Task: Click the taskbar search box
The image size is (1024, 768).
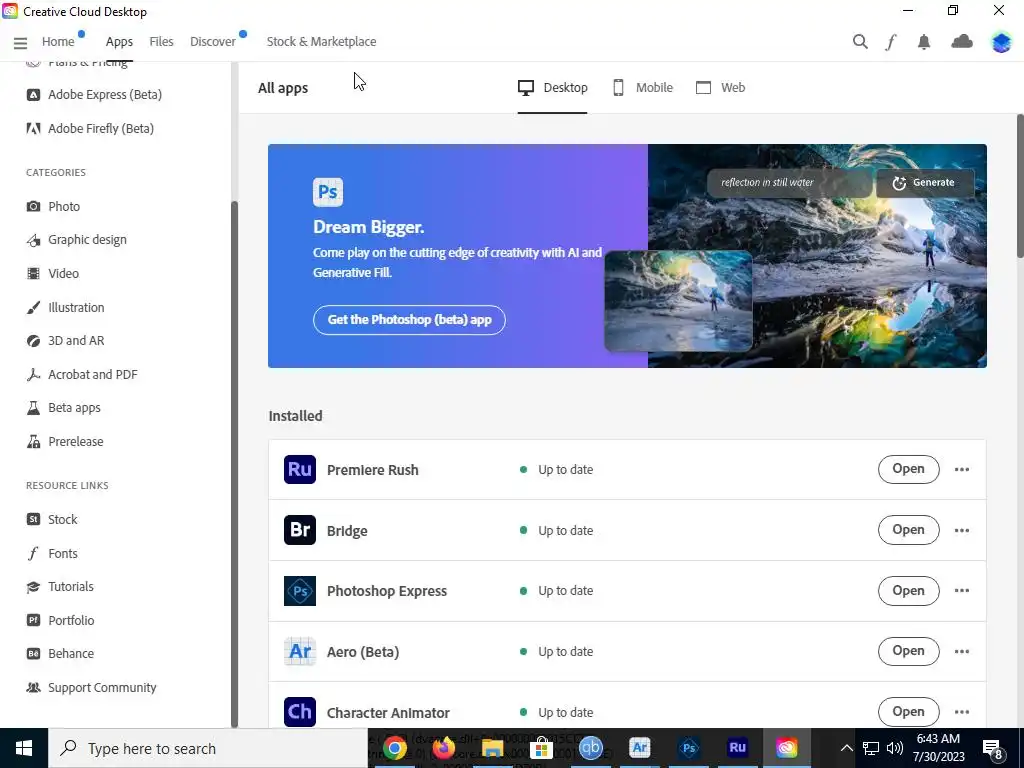Action: pyautogui.click(x=208, y=748)
